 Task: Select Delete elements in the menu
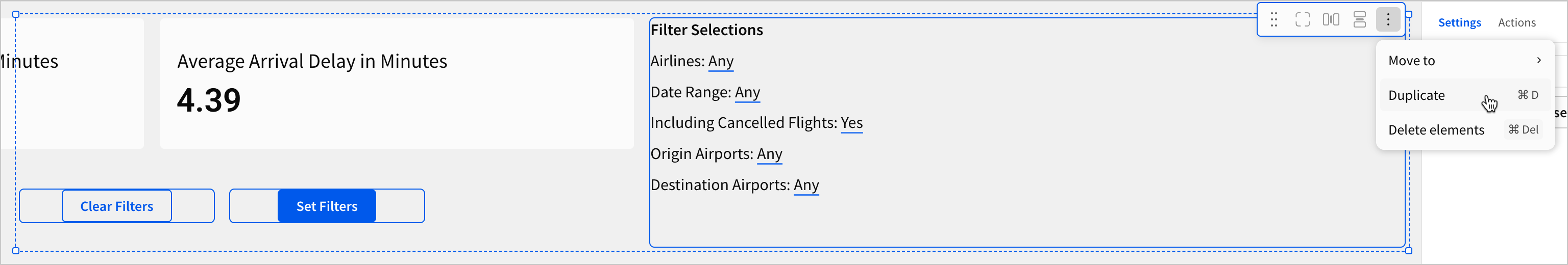(x=1436, y=130)
